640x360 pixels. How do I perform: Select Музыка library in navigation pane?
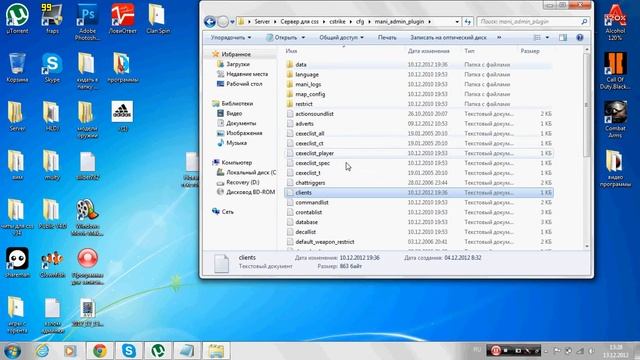pos(236,143)
